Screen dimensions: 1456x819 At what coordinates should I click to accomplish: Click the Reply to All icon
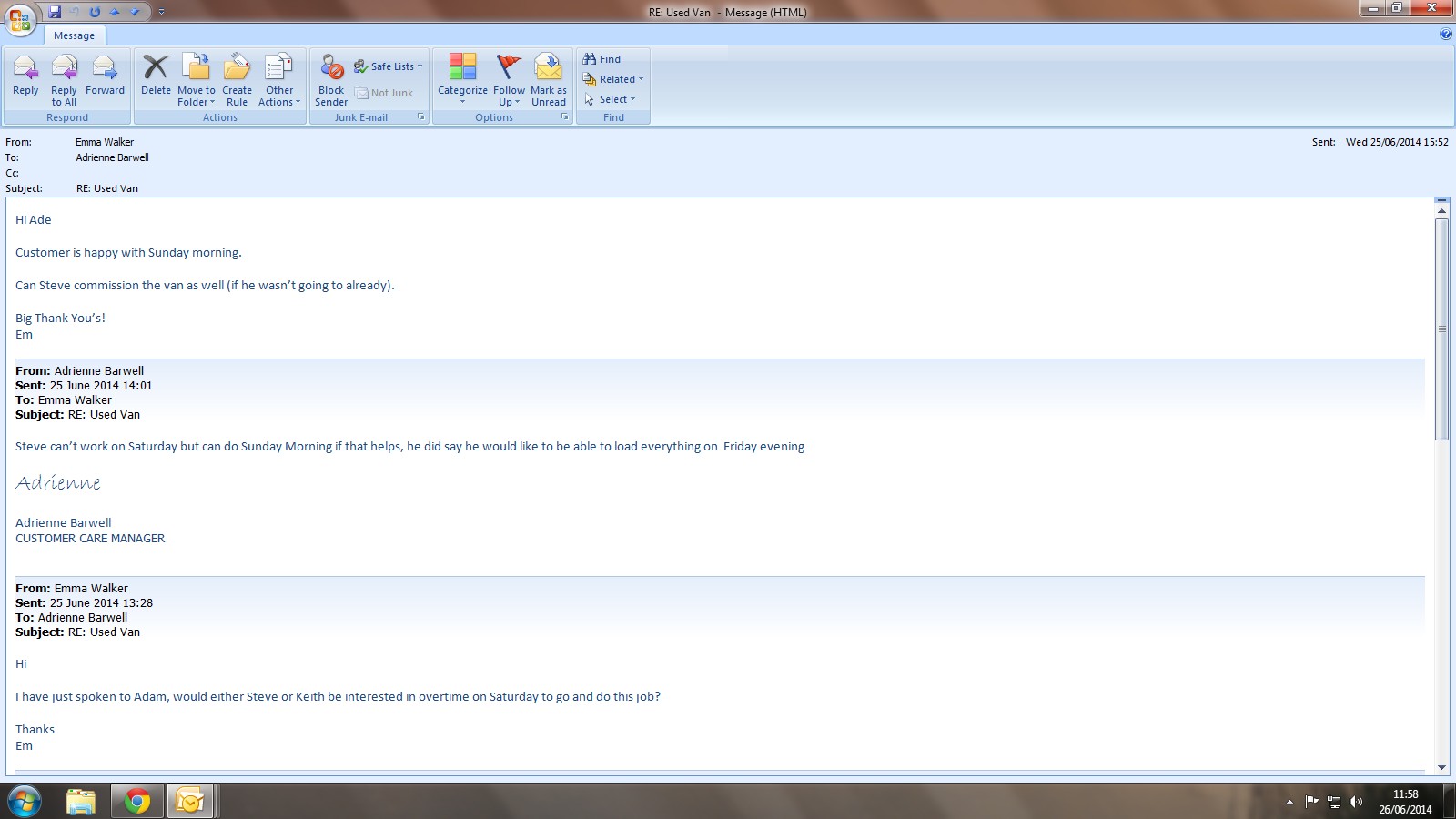pos(64,78)
